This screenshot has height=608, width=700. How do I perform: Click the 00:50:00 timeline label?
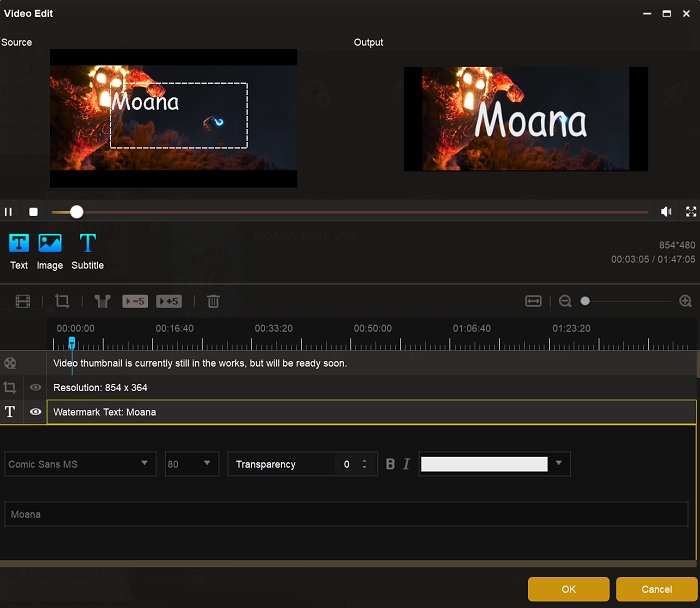(x=373, y=329)
